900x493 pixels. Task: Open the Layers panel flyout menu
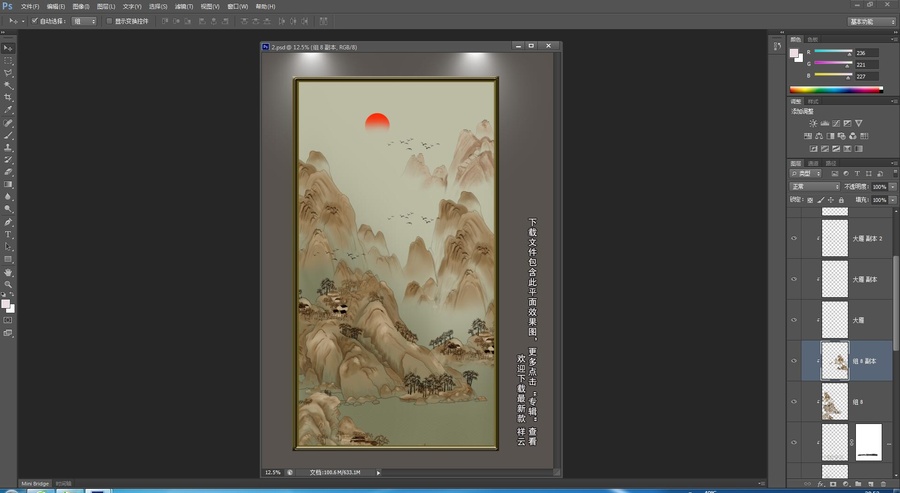(894, 163)
